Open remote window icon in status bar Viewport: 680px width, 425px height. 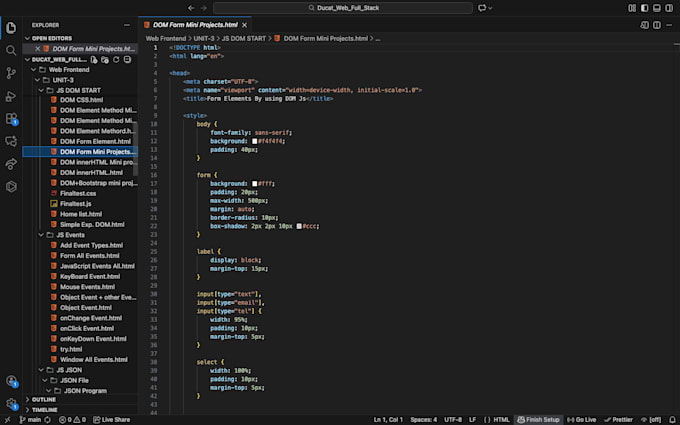[7, 419]
